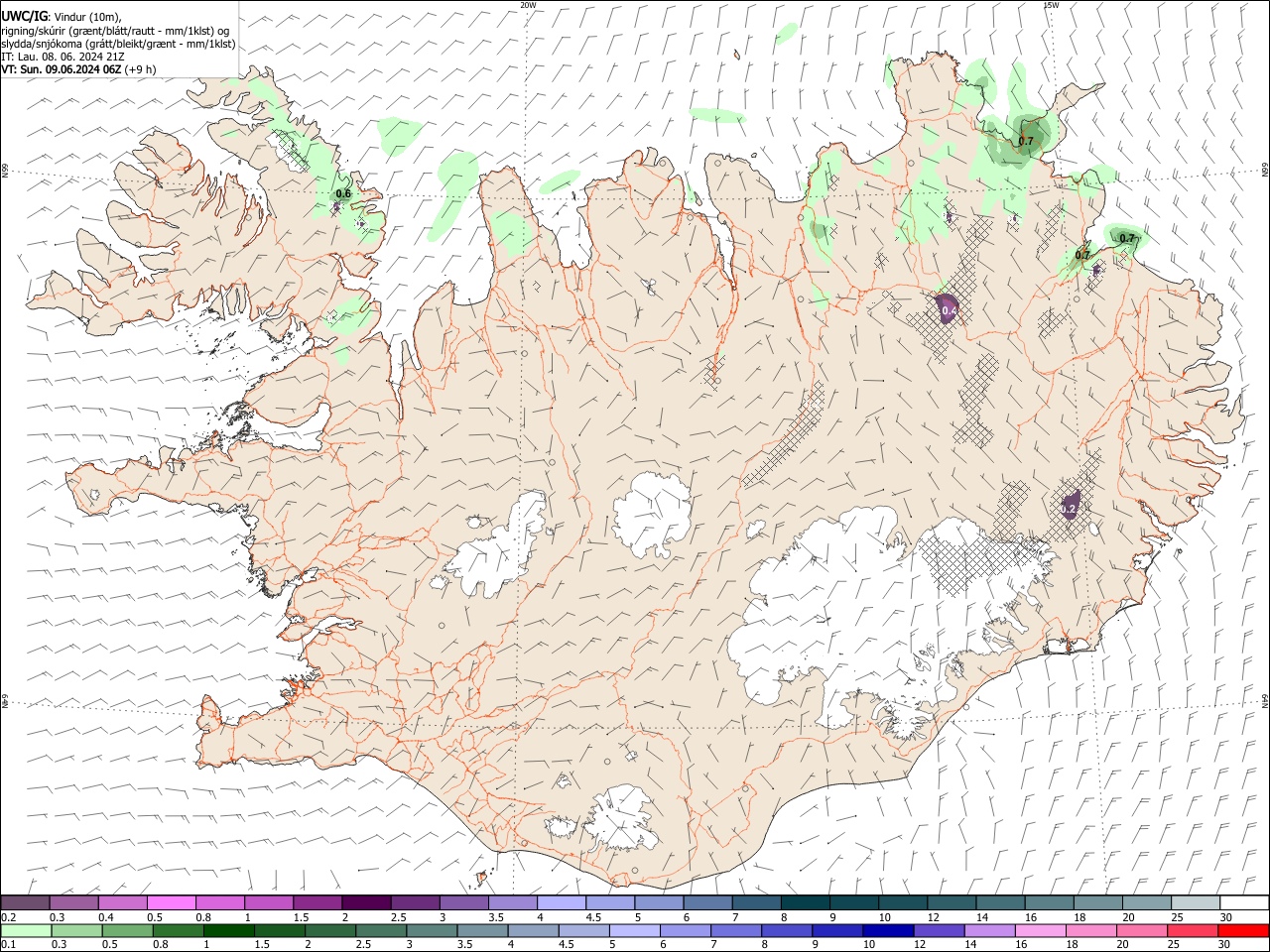Pick the bright red swatch ending the legend

point(1244,931)
